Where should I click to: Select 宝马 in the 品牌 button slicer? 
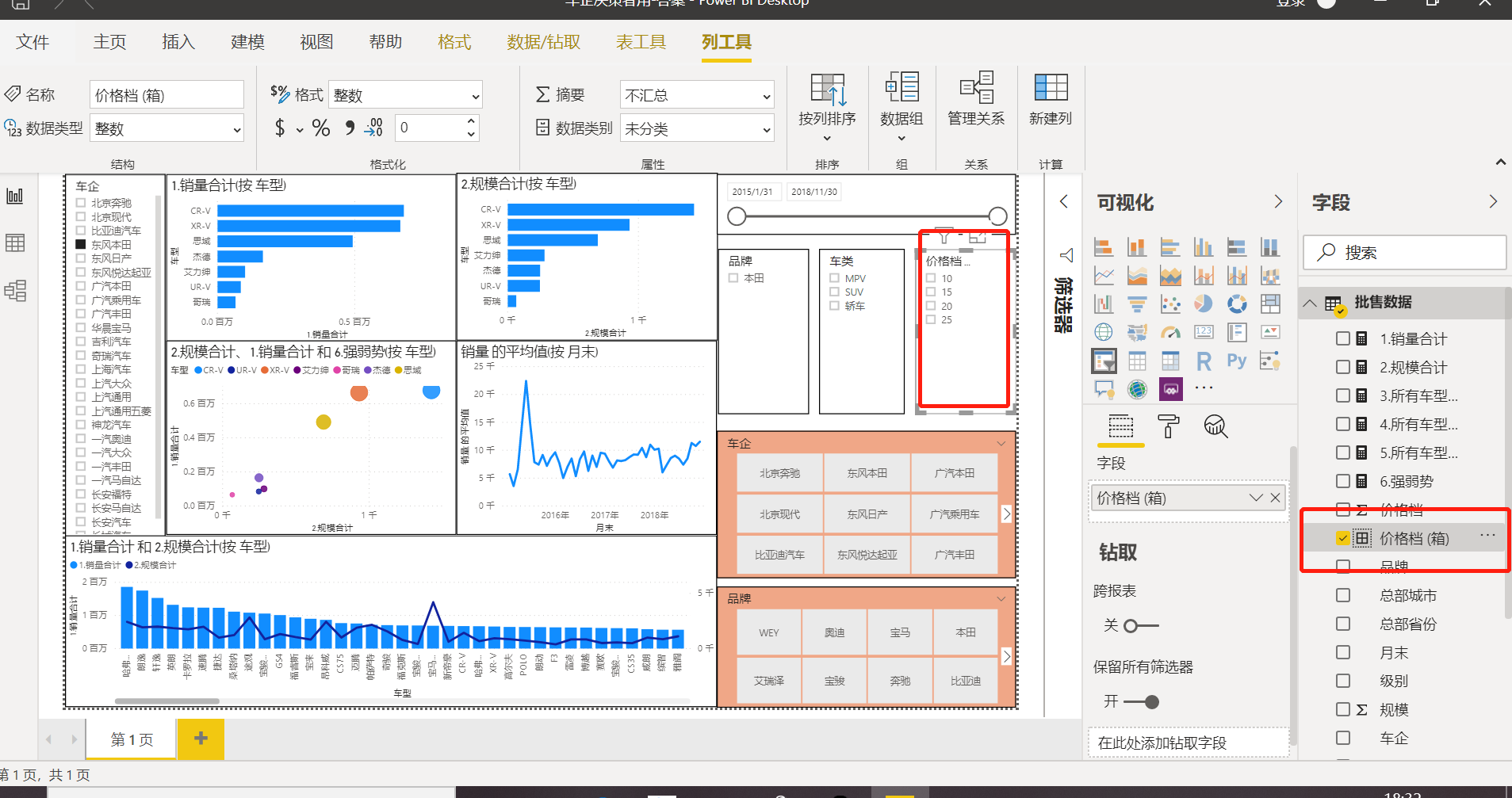900,632
